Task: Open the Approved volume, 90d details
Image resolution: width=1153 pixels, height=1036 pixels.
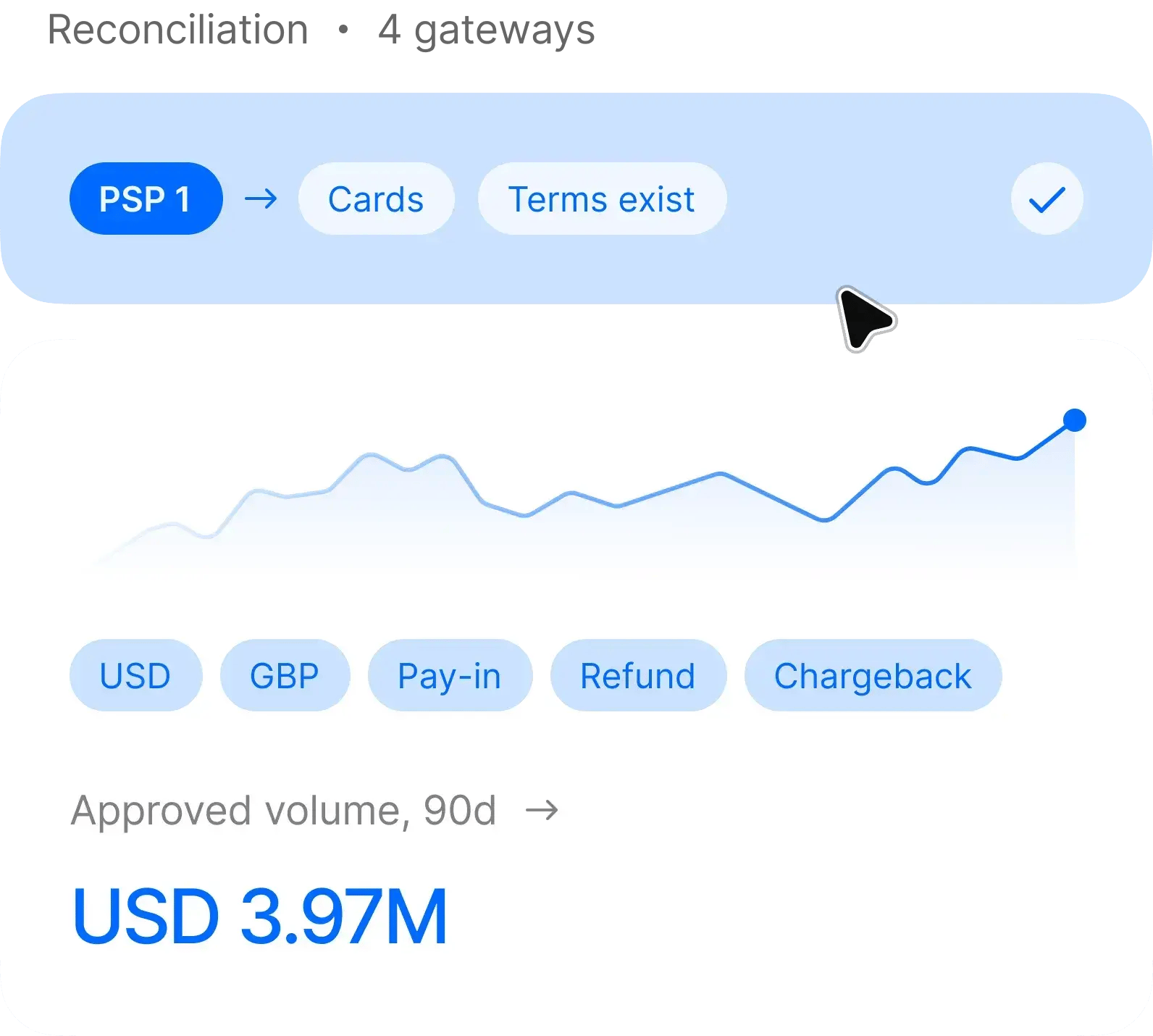Action: pyautogui.click(x=314, y=810)
